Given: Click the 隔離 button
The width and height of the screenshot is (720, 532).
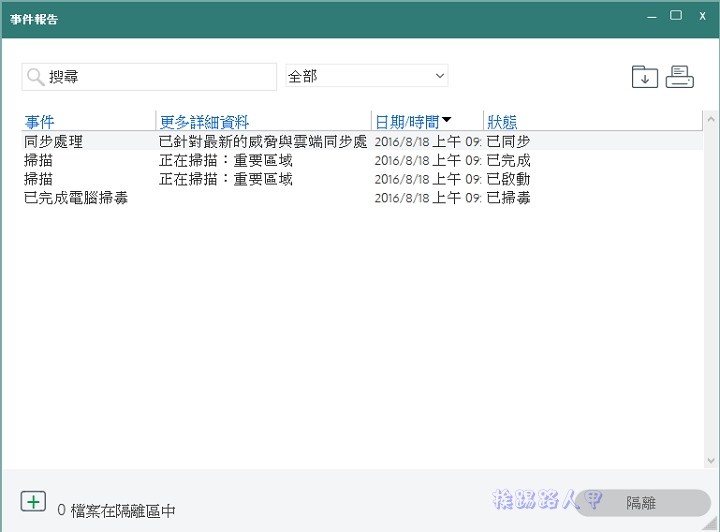Looking at the screenshot, I should 642,503.
